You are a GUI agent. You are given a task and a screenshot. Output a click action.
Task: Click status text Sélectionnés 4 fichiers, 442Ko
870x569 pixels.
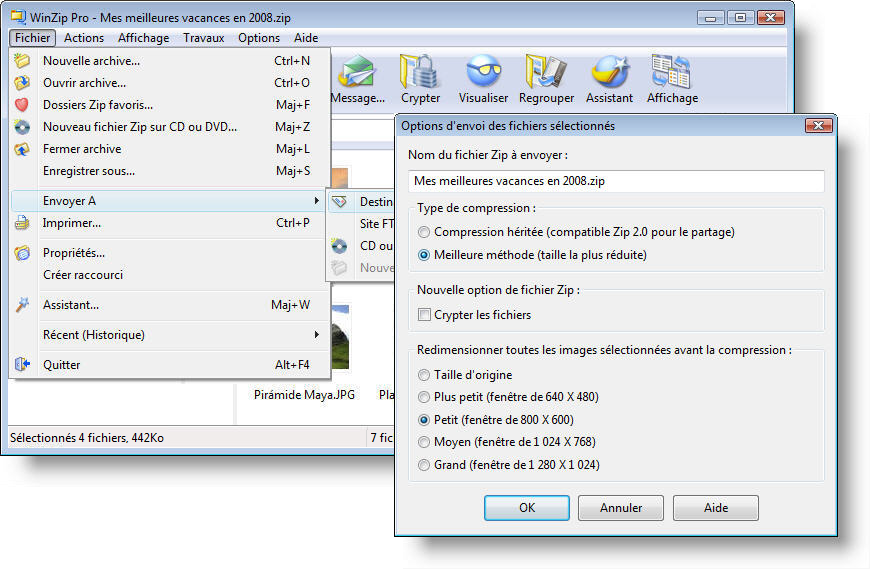[x=87, y=438]
